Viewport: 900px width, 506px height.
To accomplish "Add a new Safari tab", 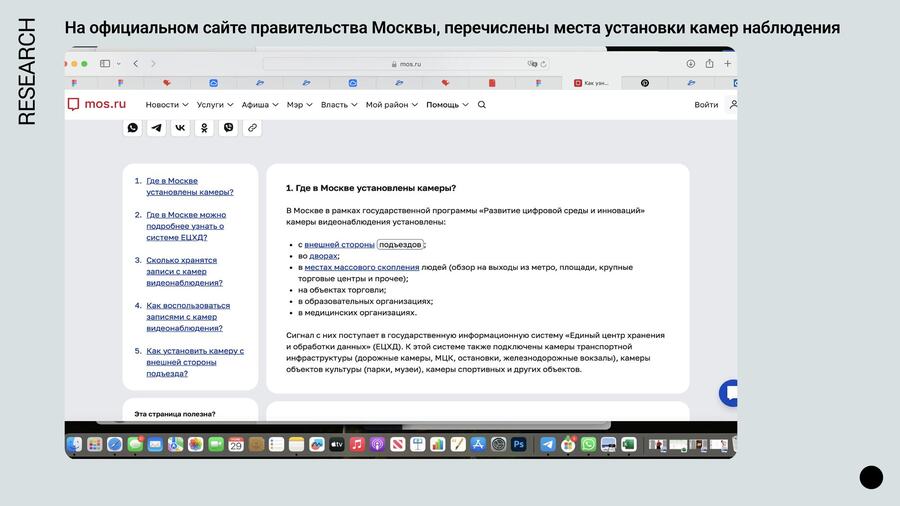I will click(728, 64).
